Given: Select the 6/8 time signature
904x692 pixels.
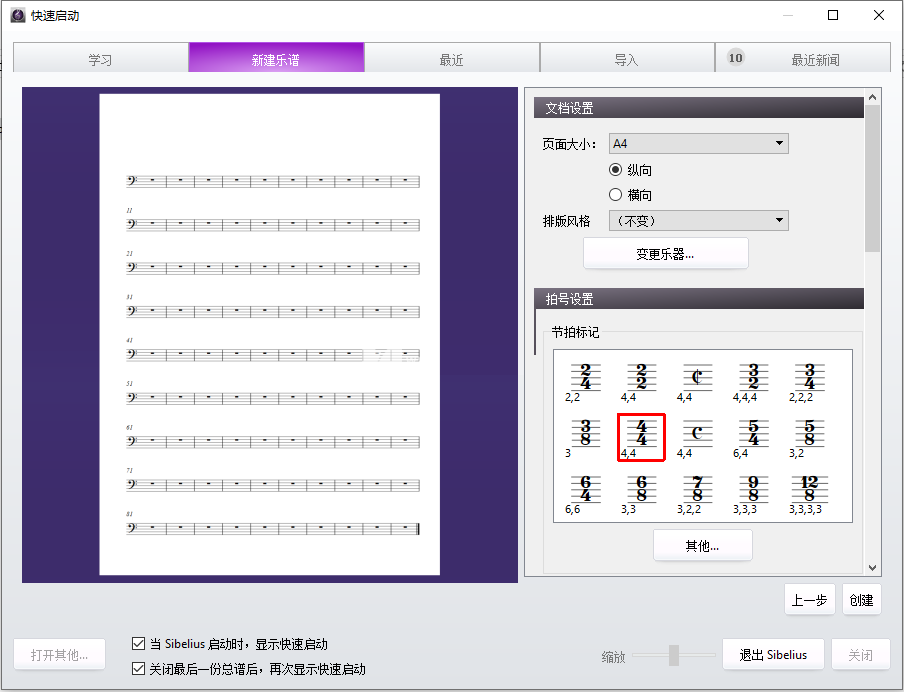Looking at the screenshot, I should coord(641,490).
